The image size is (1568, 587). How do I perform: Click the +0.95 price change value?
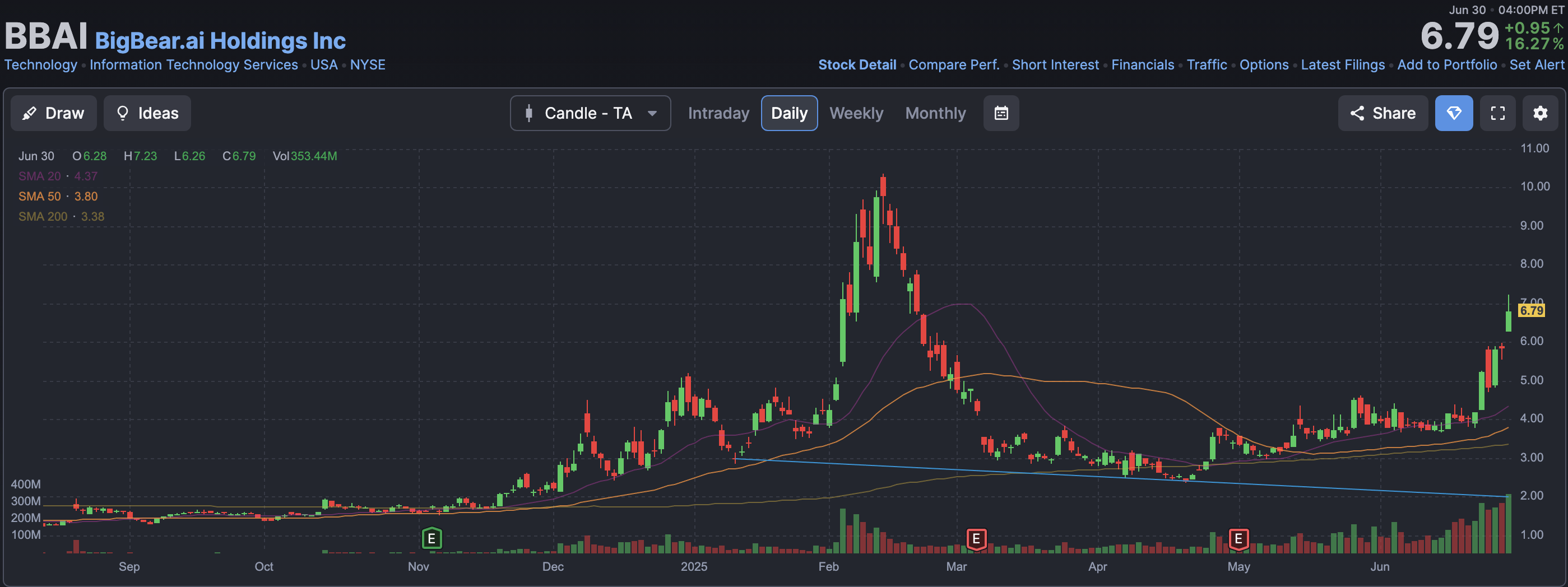pos(1527,28)
